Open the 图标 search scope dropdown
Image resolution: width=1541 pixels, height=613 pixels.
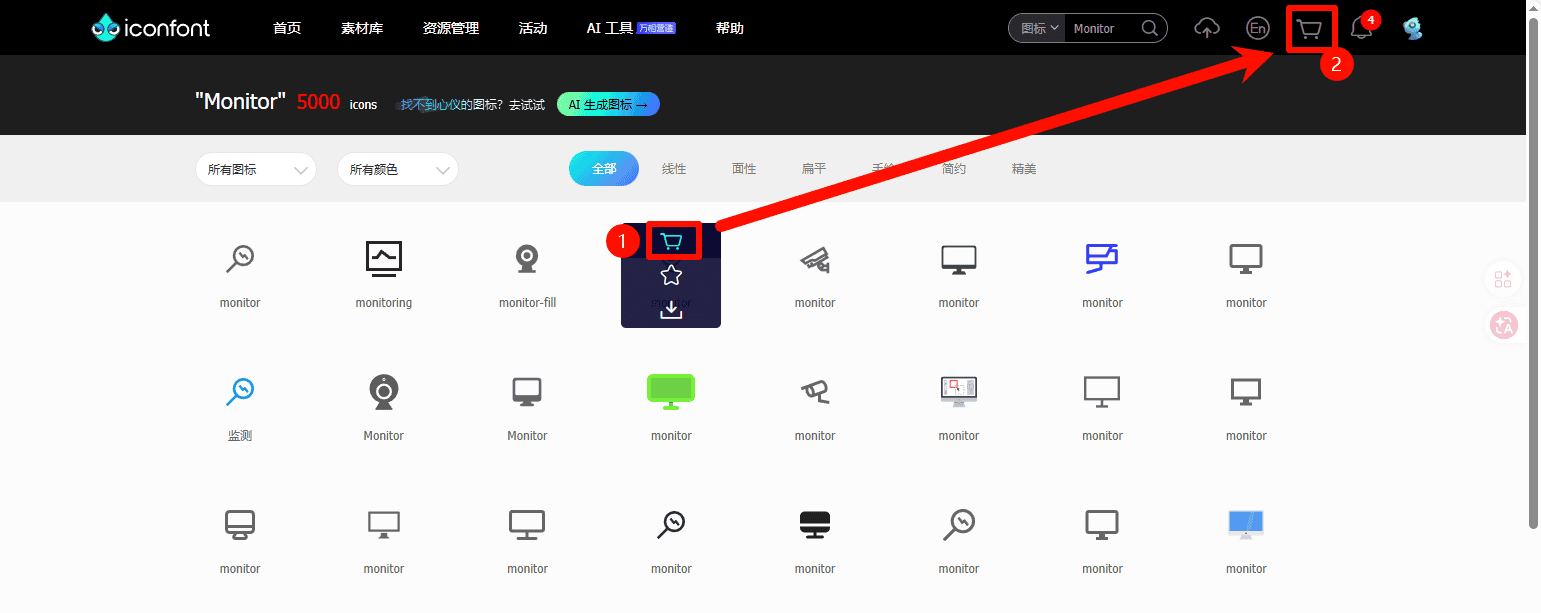pyautogui.click(x=1035, y=27)
